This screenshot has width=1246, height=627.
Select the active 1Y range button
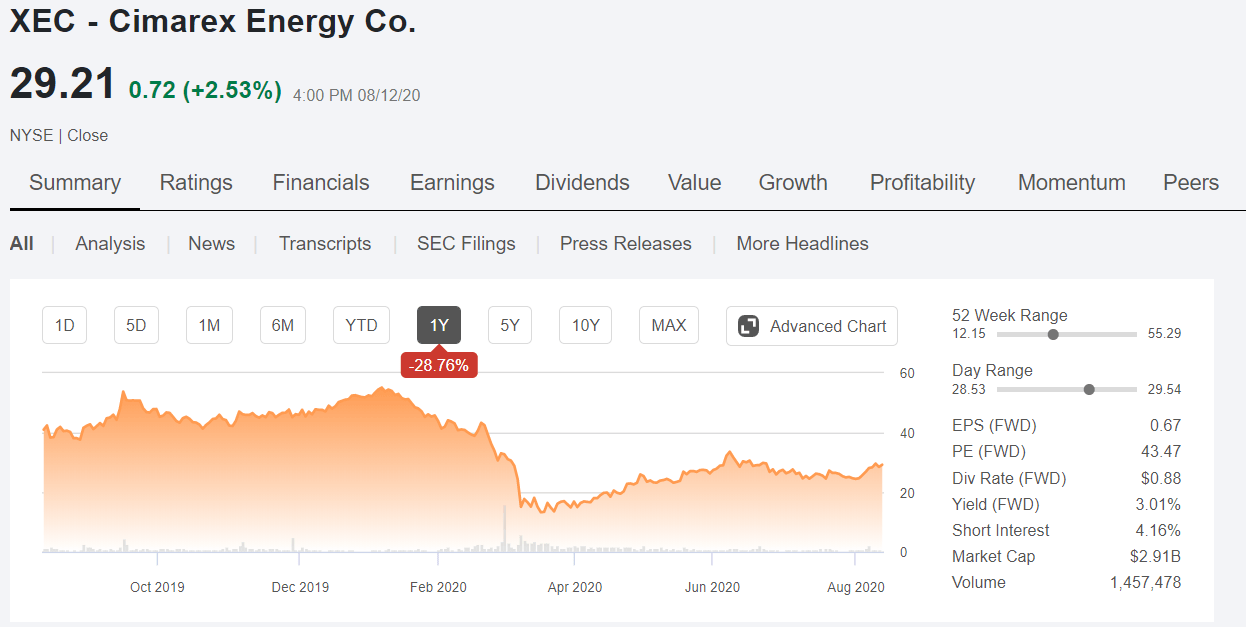tap(439, 325)
